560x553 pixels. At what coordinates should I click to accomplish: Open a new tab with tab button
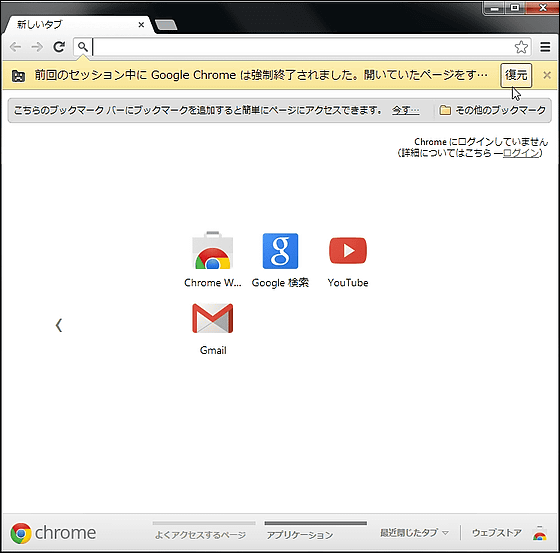coord(166,25)
